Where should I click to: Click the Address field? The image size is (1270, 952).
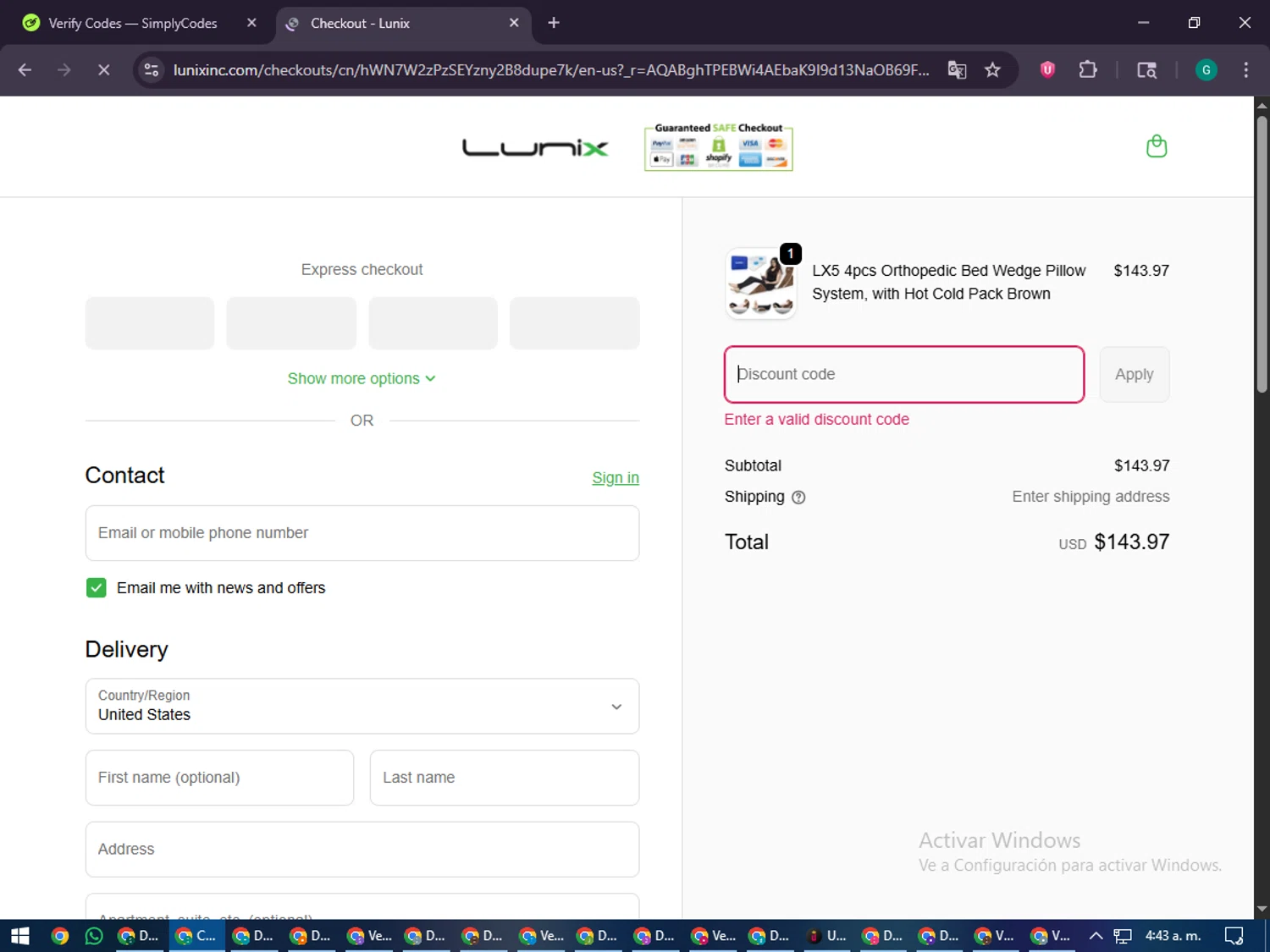(362, 850)
